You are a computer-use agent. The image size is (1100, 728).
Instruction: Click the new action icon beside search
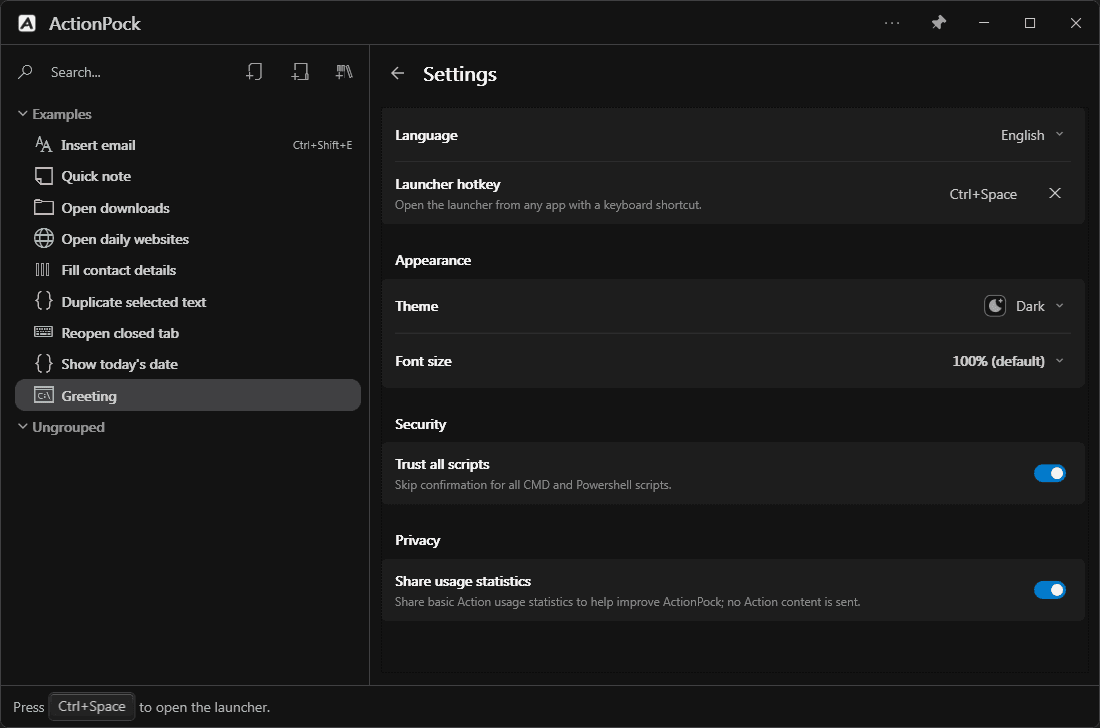pos(254,72)
